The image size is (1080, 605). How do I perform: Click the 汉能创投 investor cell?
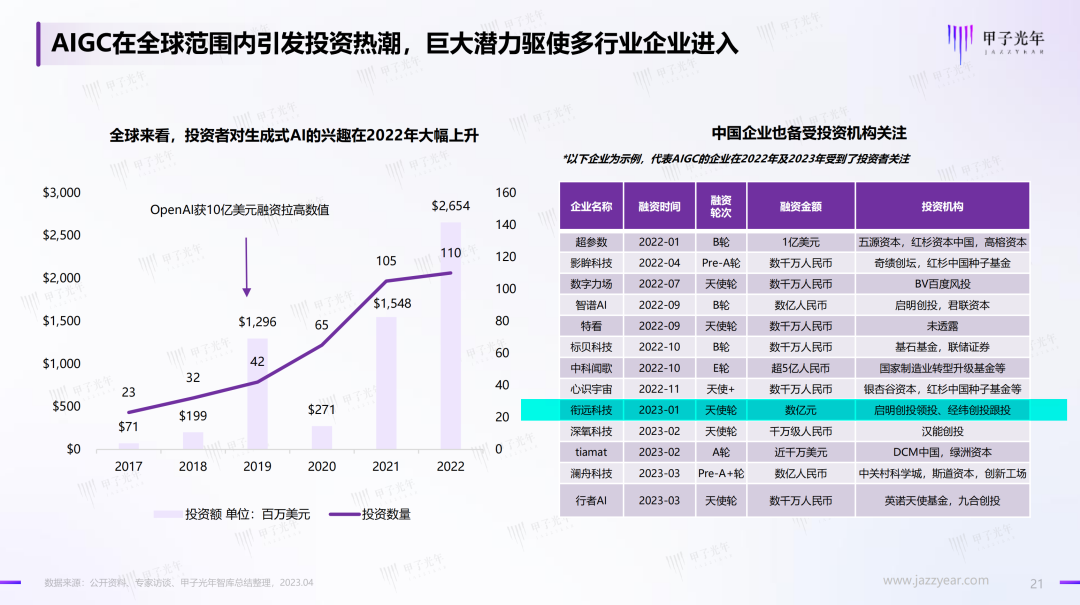[942, 431]
